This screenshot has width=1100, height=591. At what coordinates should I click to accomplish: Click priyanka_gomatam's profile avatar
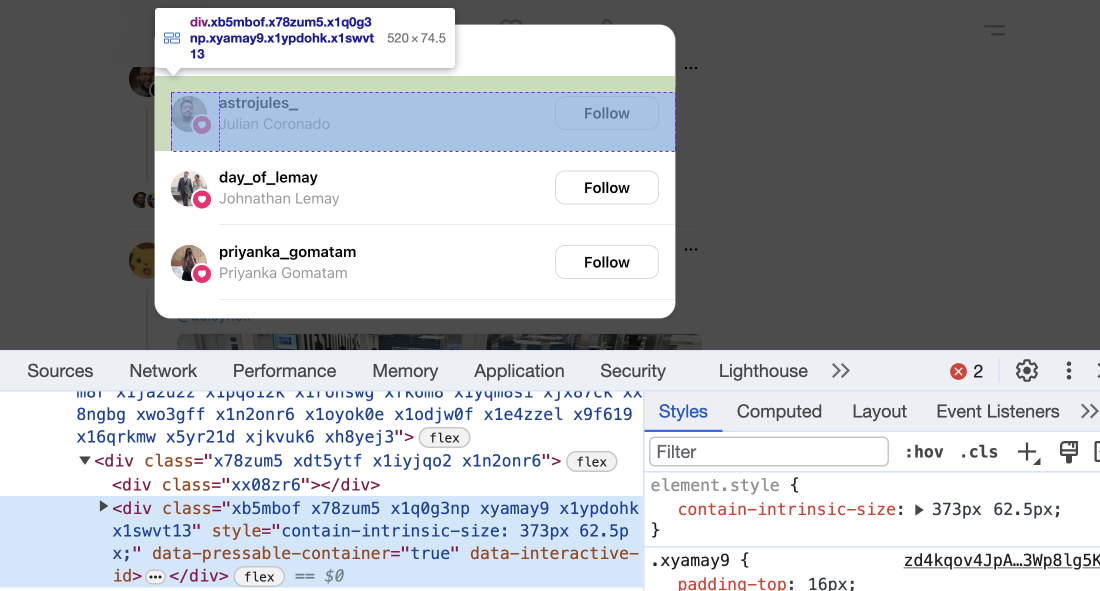[x=188, y=263]
